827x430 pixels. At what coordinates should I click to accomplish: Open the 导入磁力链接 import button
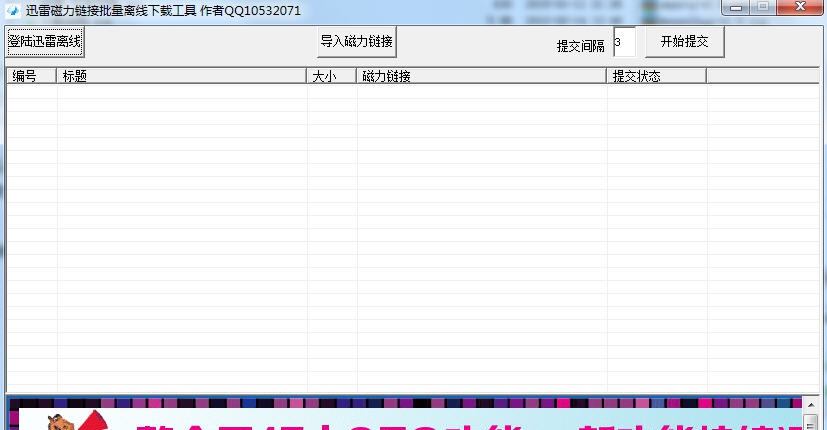357,42
